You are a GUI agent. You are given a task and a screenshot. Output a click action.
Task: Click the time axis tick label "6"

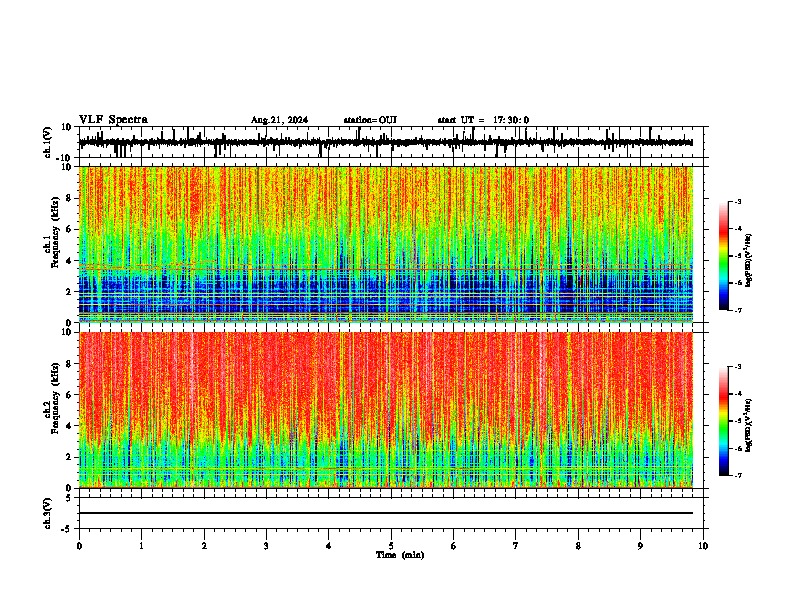[x=454, y=546]
